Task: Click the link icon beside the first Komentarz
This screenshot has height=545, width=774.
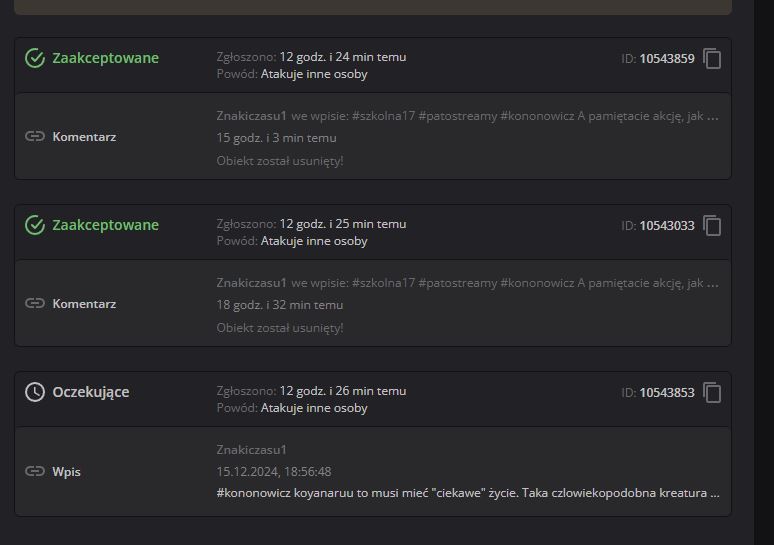Action: (x=35, y=136)
